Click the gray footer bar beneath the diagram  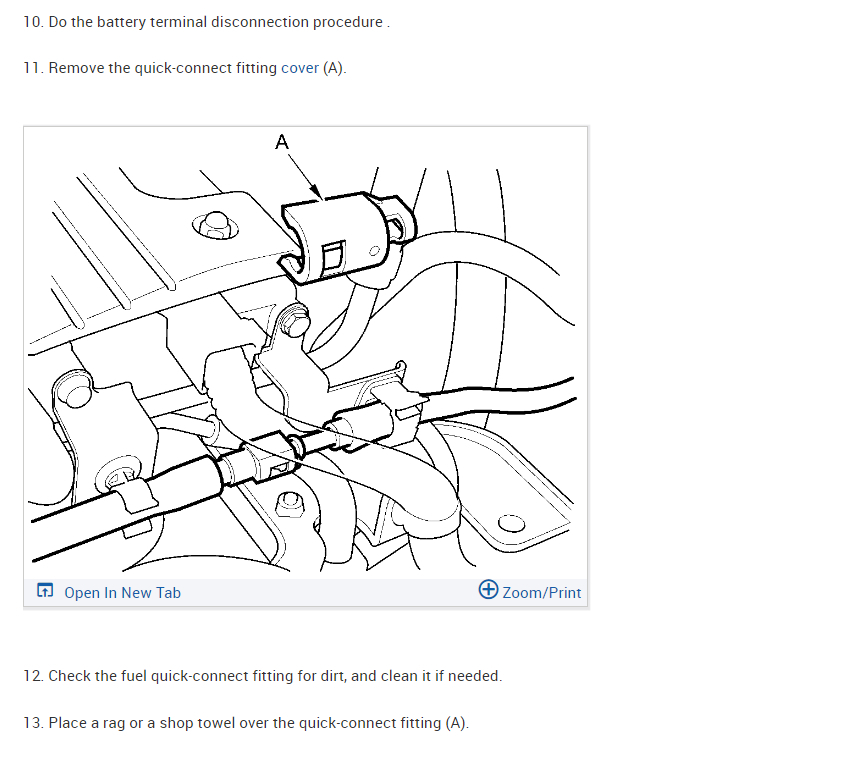(306, 593)
